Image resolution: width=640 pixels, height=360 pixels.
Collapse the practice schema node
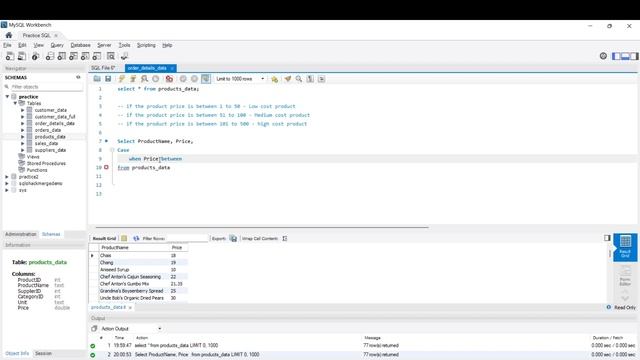(7, 97)
